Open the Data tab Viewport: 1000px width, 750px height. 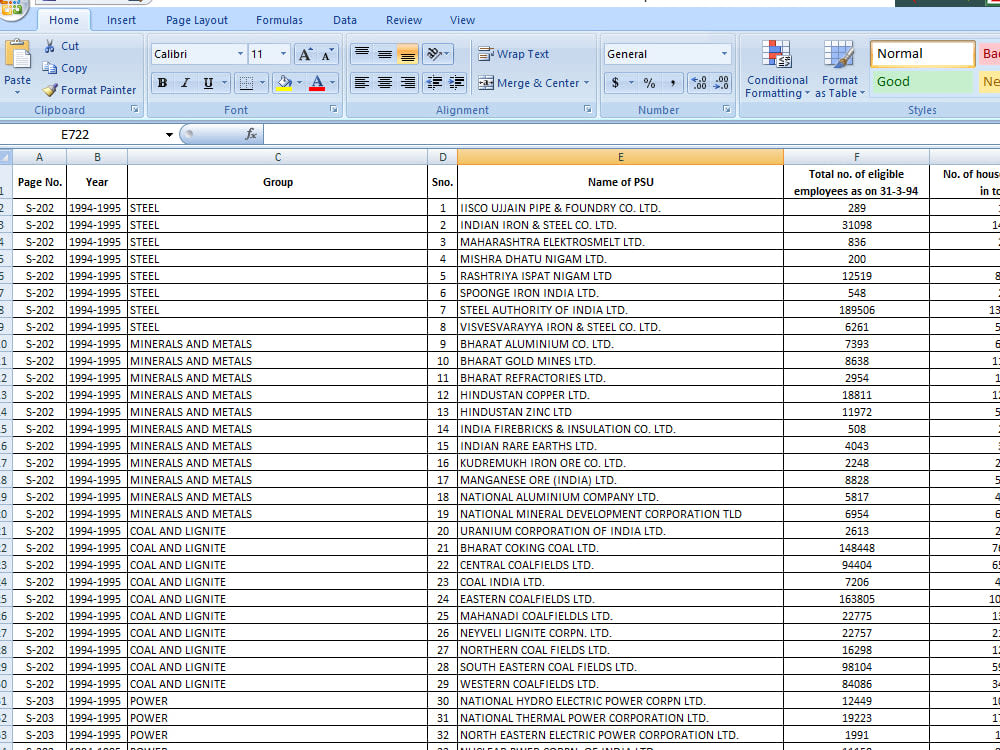[x=344, y=20]
